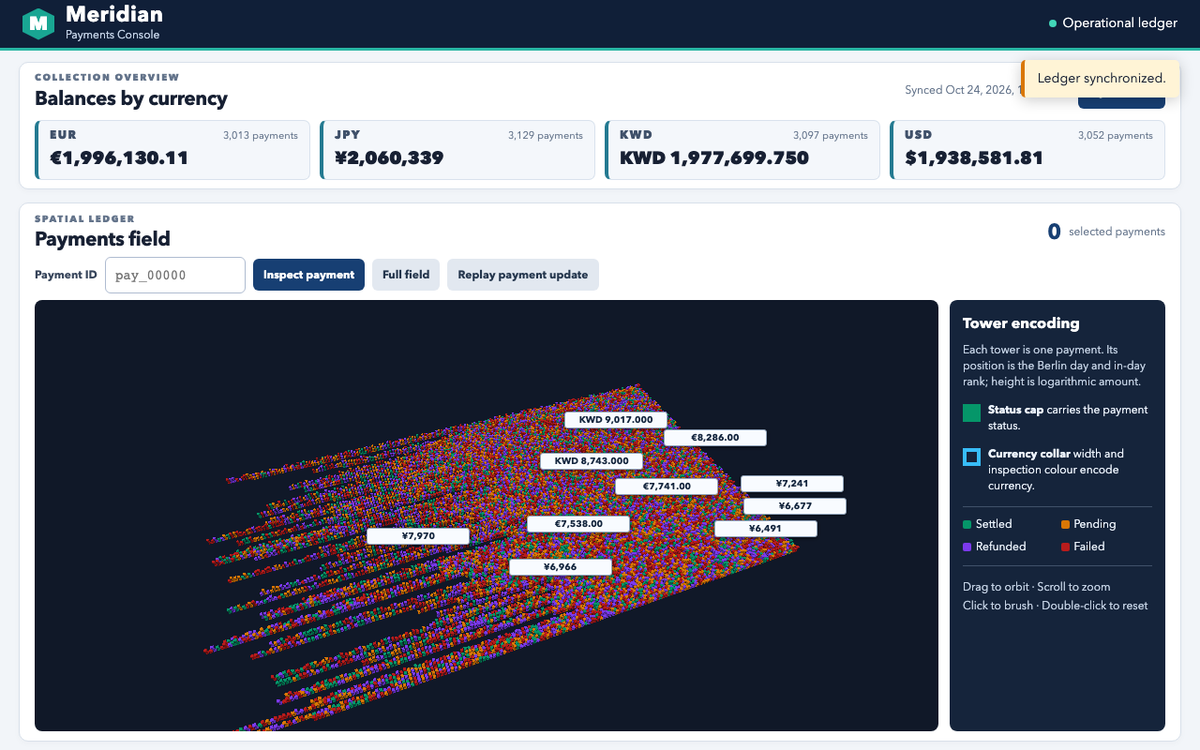Select the Failed legend entry
1200x750 pixels.
pos(1083,546)
